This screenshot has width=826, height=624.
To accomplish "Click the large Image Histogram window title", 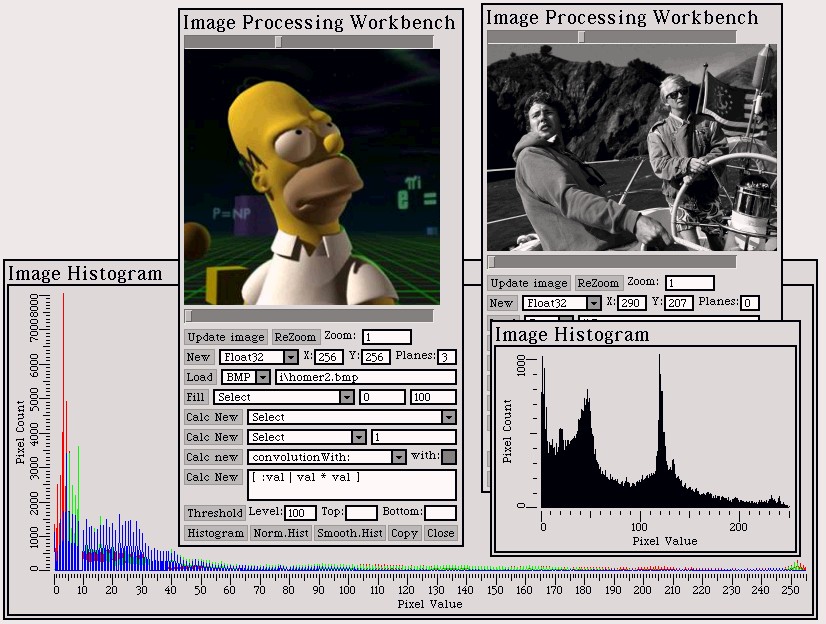I will pyautogui.click(x=85, y=274).
